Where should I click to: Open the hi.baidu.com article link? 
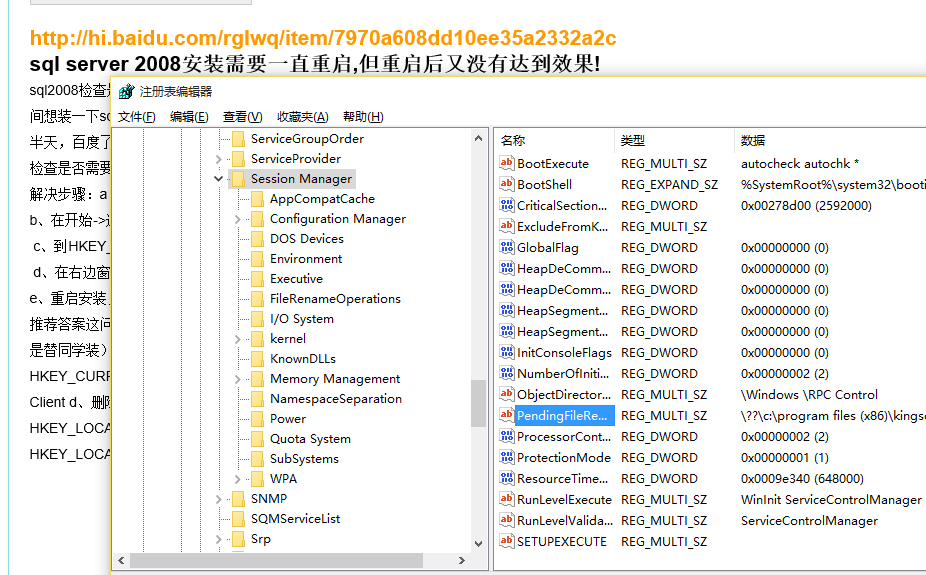tap(323, 38)
